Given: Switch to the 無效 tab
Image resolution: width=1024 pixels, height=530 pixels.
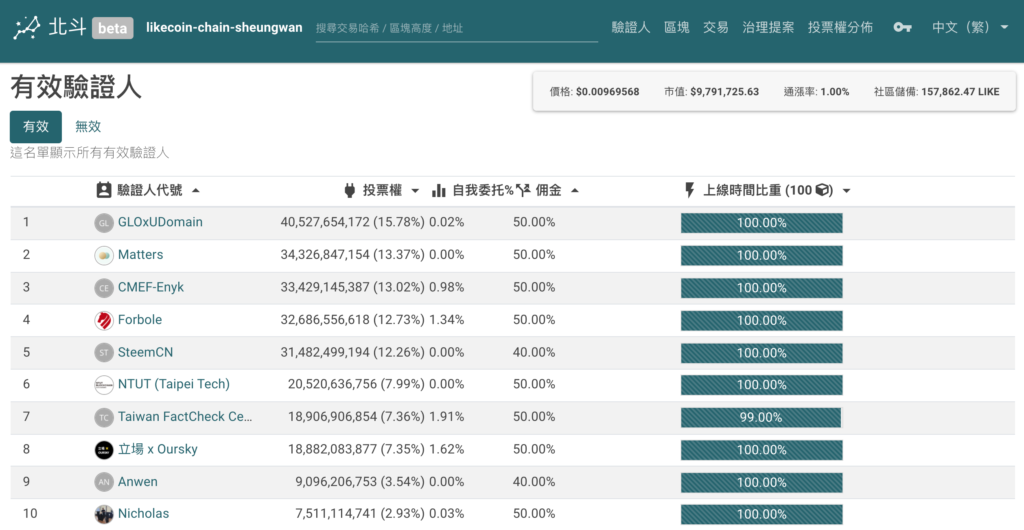Looking at the screenshot, I should coord(88,127).
